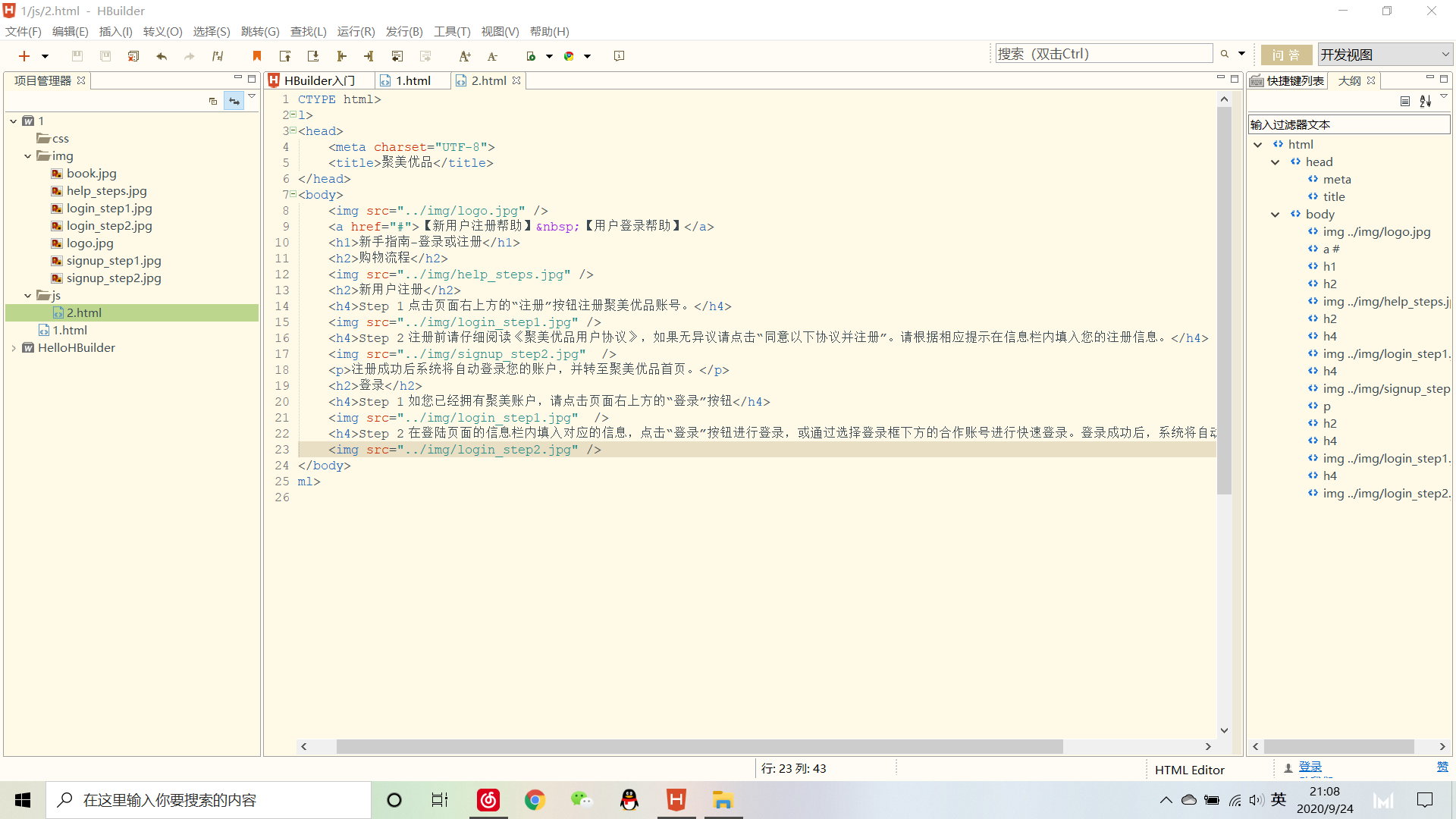Image resolution: width=1456 pixels, height=819 pixels.
Task: Click the Redo arrow icon
Action: tap(190, 56)
